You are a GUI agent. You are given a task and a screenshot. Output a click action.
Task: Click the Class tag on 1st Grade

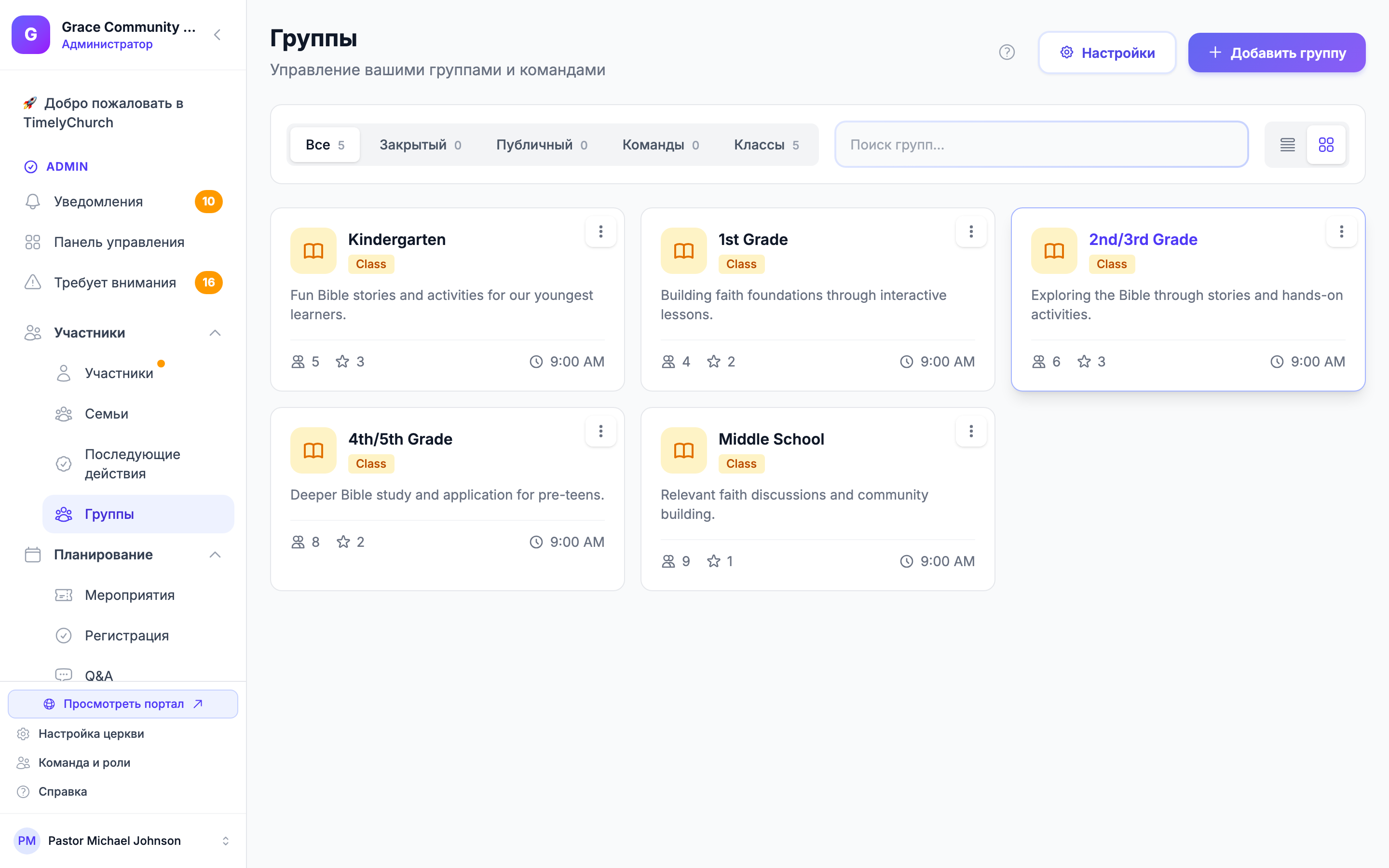point(741,264)
